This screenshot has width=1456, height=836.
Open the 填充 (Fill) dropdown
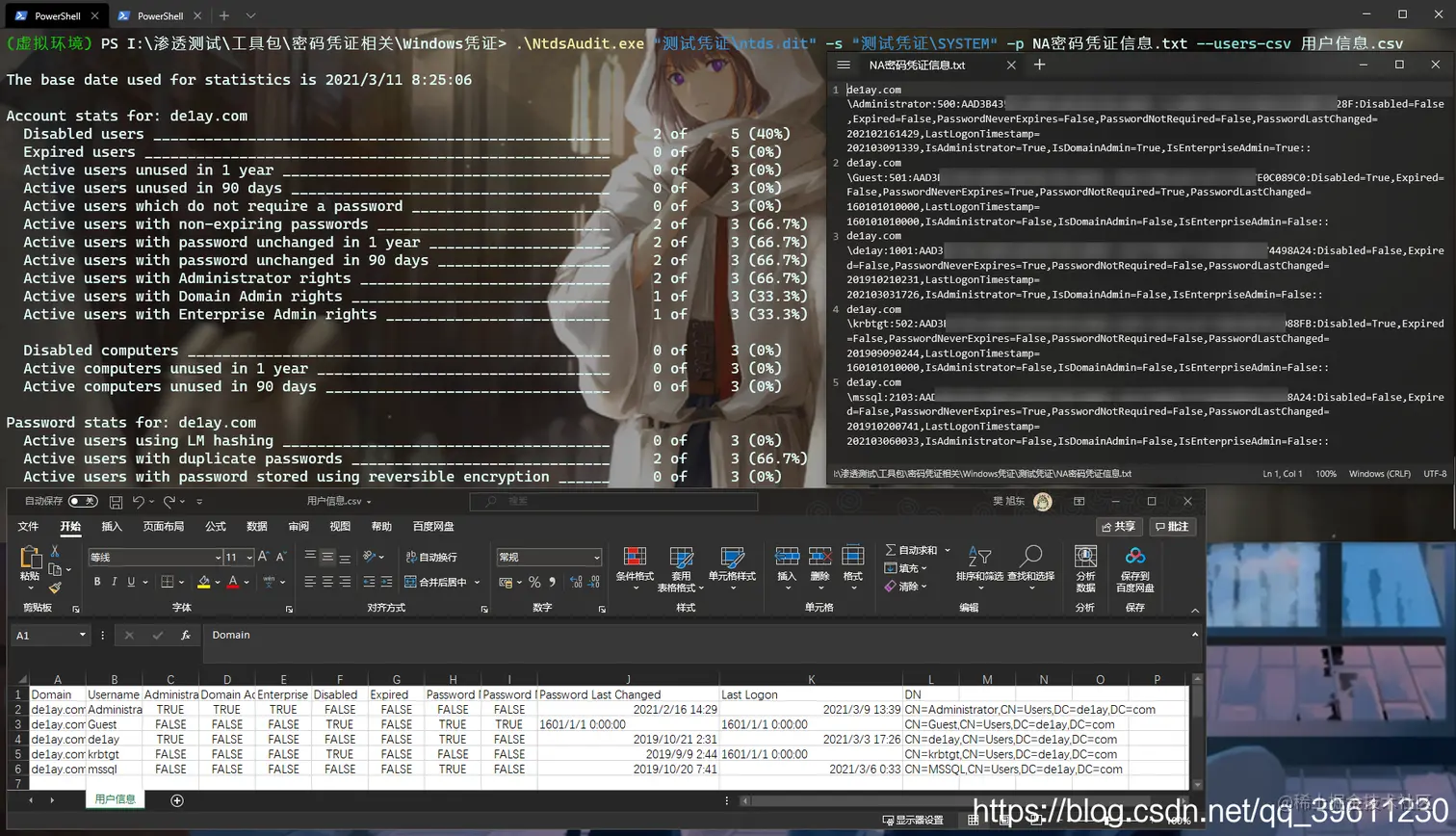tap(905, 568)
